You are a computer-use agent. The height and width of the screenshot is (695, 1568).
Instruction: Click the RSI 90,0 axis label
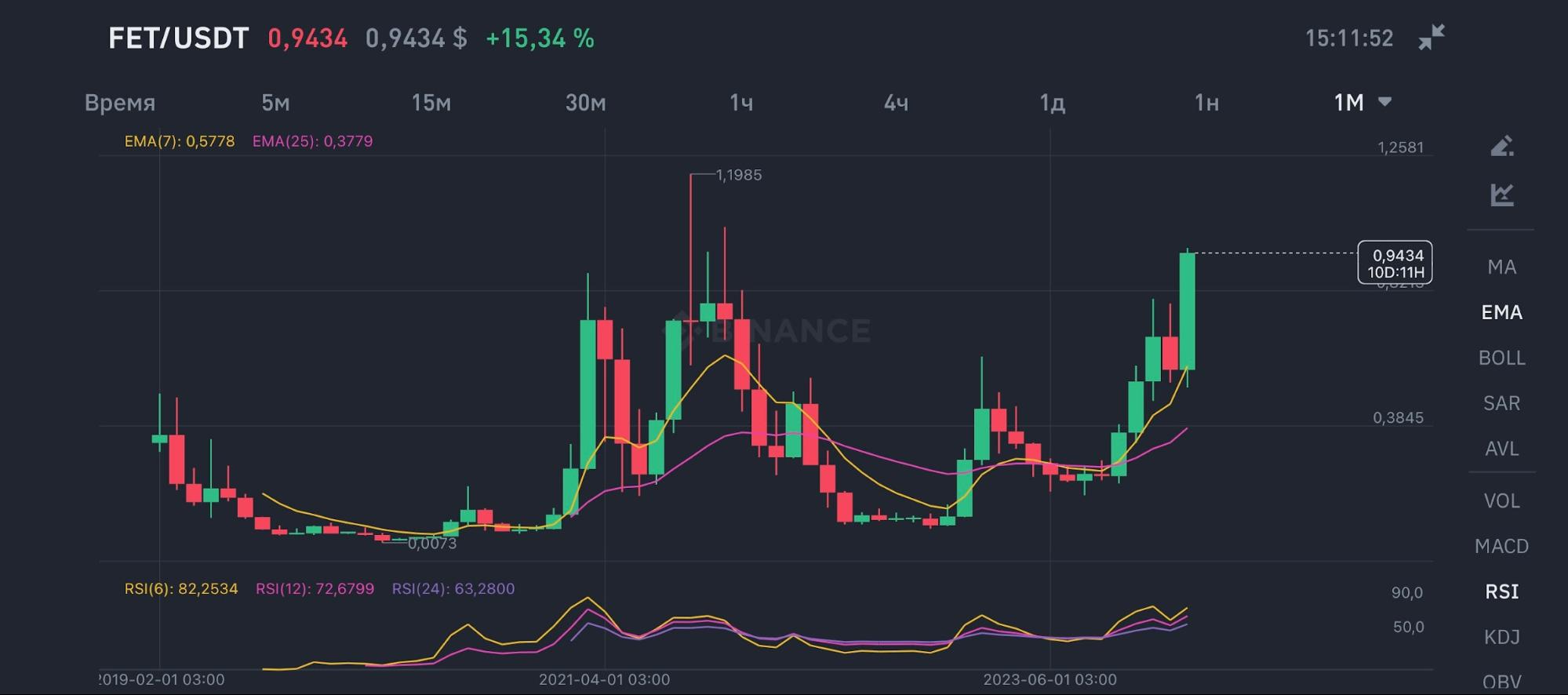click(x=1407, y=593)
